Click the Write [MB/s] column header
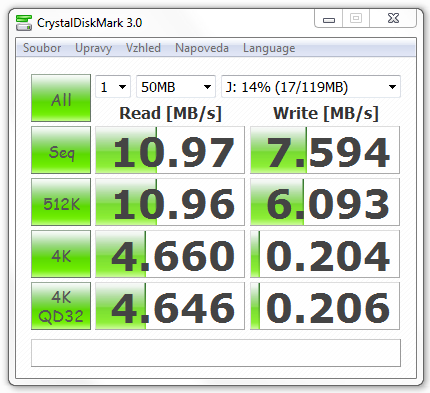The image size is (430, 393). click(326, 114)
